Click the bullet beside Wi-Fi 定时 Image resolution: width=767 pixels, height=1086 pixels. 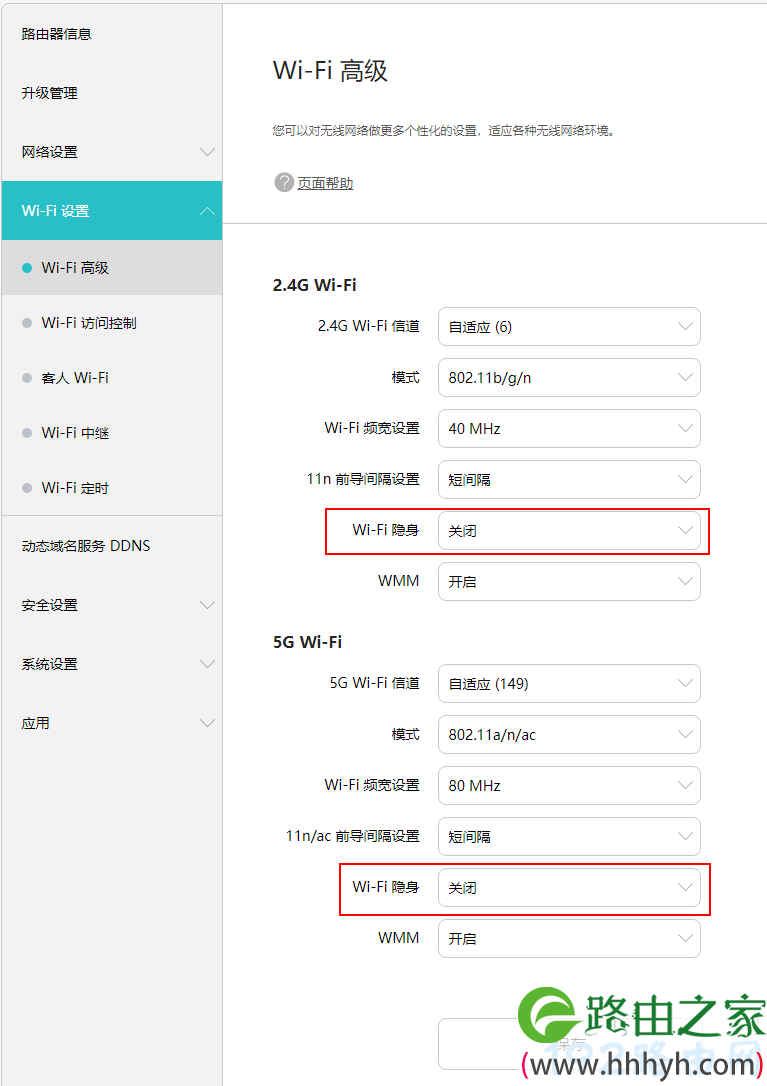tap(27, 487)
